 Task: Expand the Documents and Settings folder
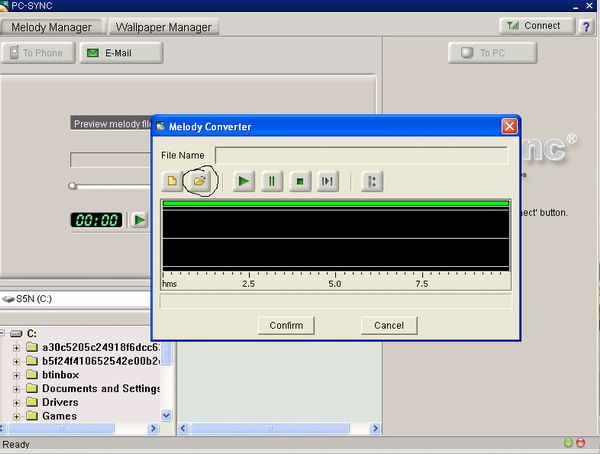pos(16,389)
